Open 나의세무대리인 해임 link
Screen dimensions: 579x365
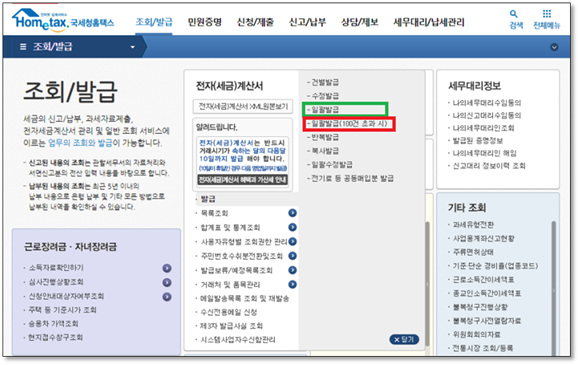click(x=484, y=153)
